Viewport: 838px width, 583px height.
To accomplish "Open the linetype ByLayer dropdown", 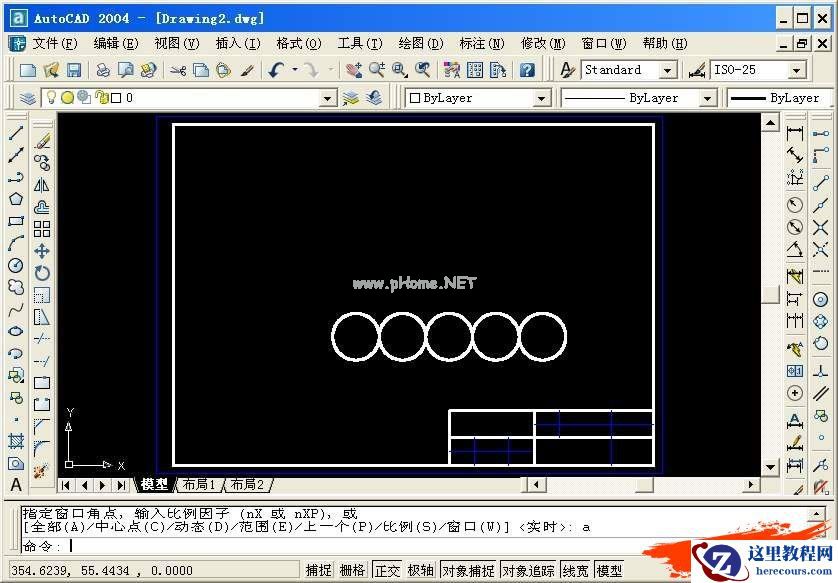I will (707, 98).
